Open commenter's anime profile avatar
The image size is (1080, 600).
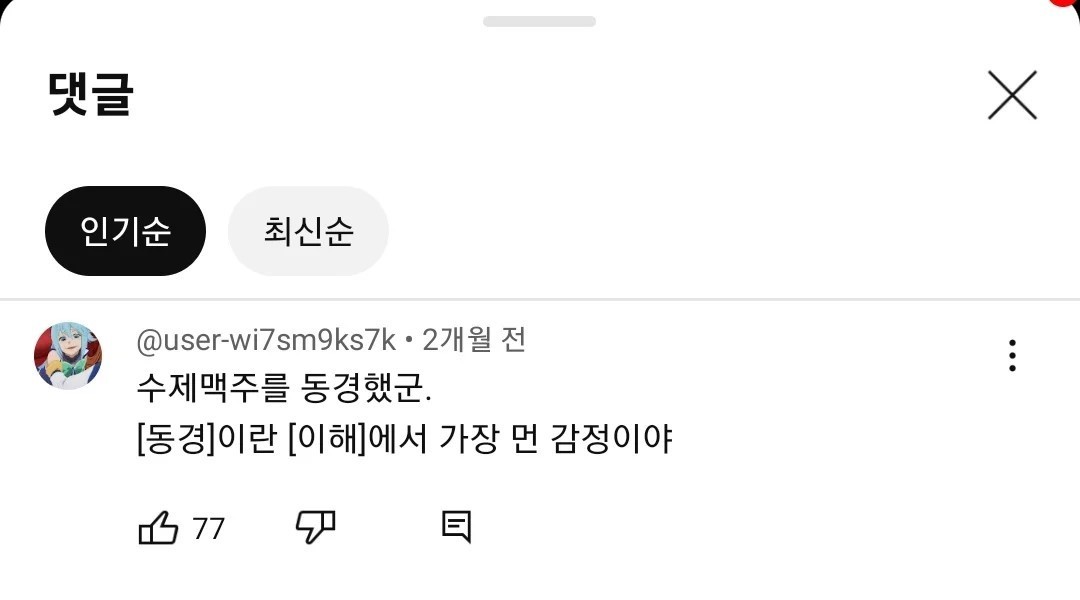(x=68, y=355)
